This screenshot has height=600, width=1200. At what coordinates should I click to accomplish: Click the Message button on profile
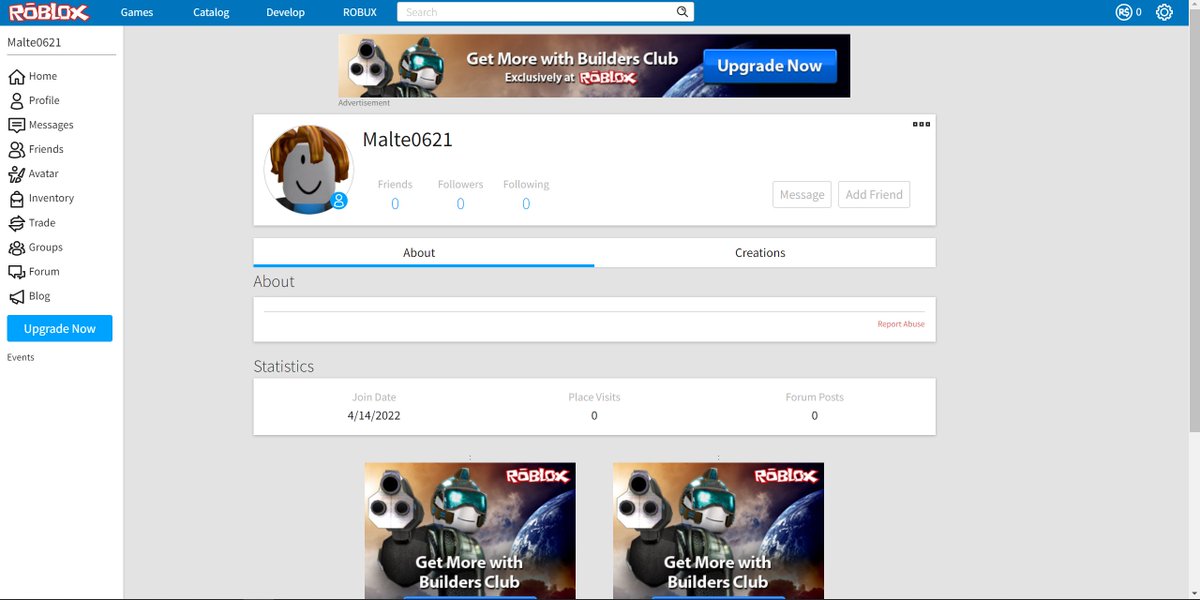[x=802, y=194]
